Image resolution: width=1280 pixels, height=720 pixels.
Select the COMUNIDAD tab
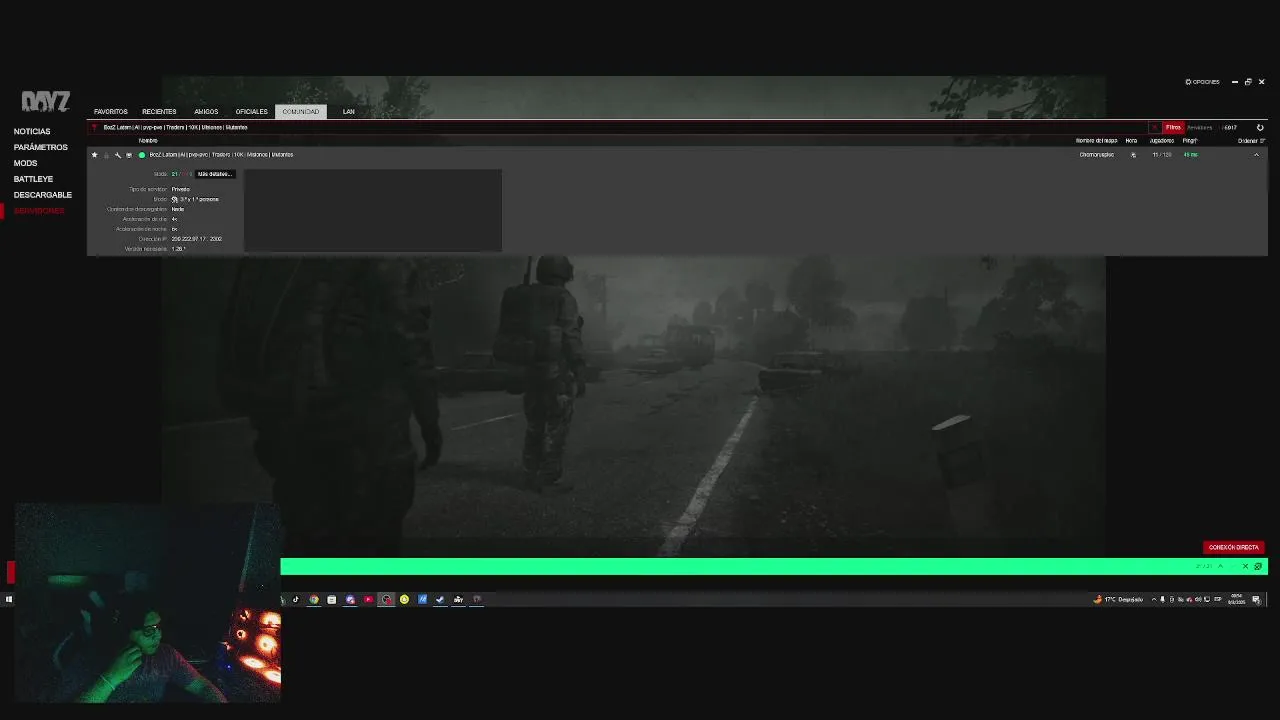coord(300,112)
